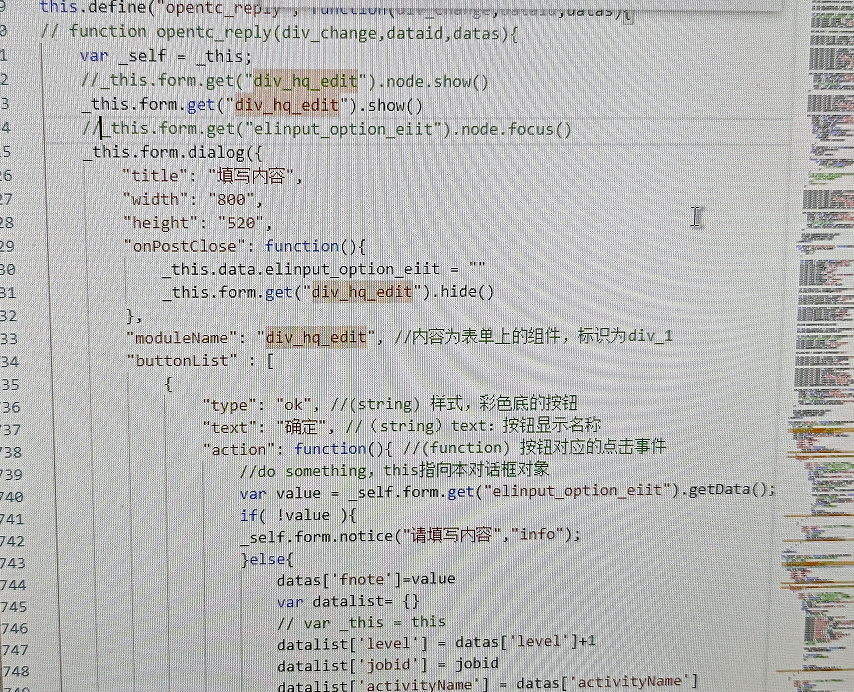Click the datalist['activityName'] assignment line
This screenshot has height=692, width=854.
coord(487,683)
